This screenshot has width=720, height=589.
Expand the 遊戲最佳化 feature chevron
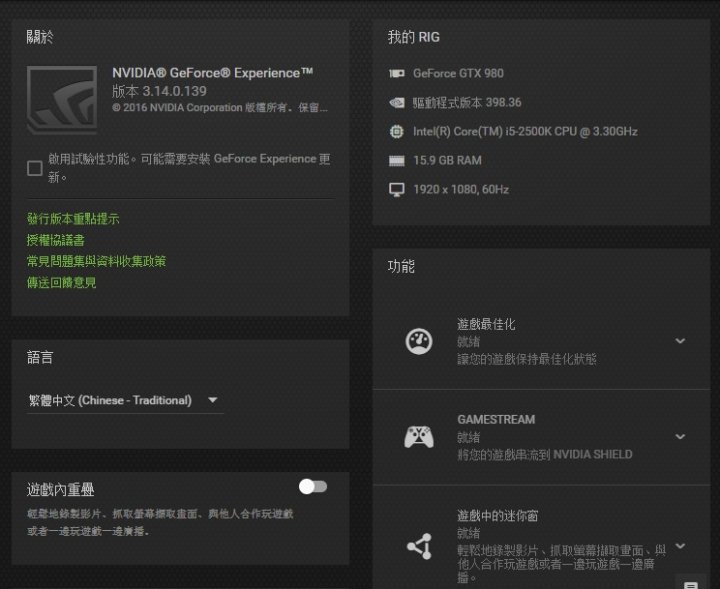point(681,341)
